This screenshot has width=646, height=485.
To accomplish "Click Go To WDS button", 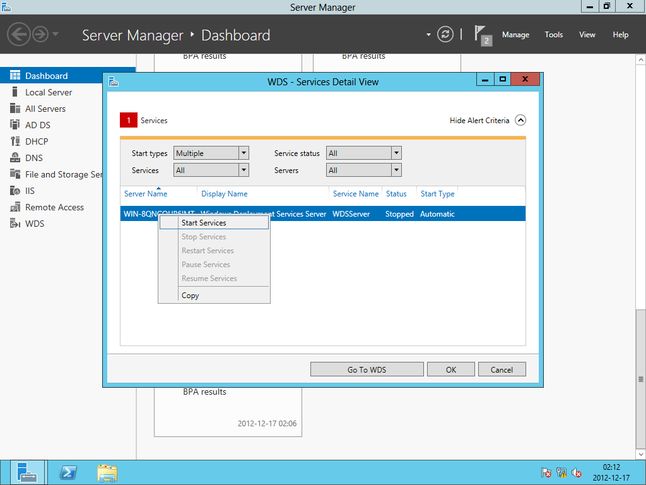I will (367, 370).
